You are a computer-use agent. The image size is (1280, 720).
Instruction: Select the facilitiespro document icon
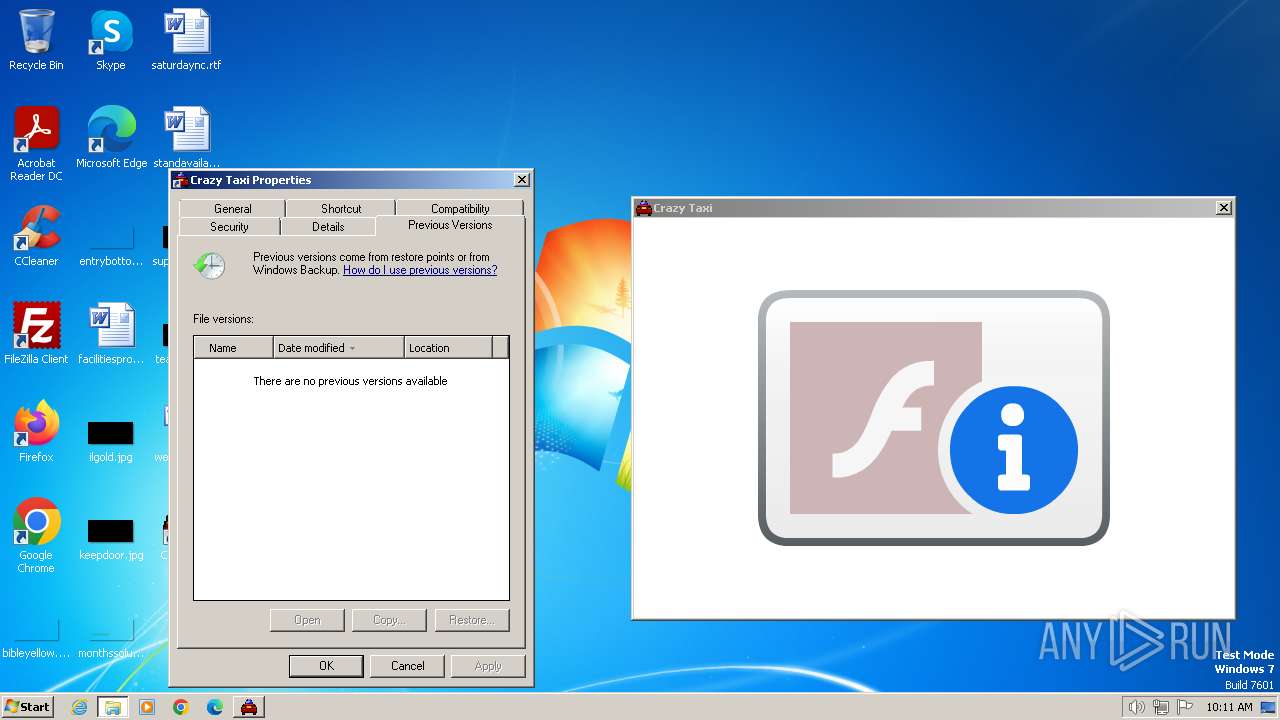coord(111,334)
